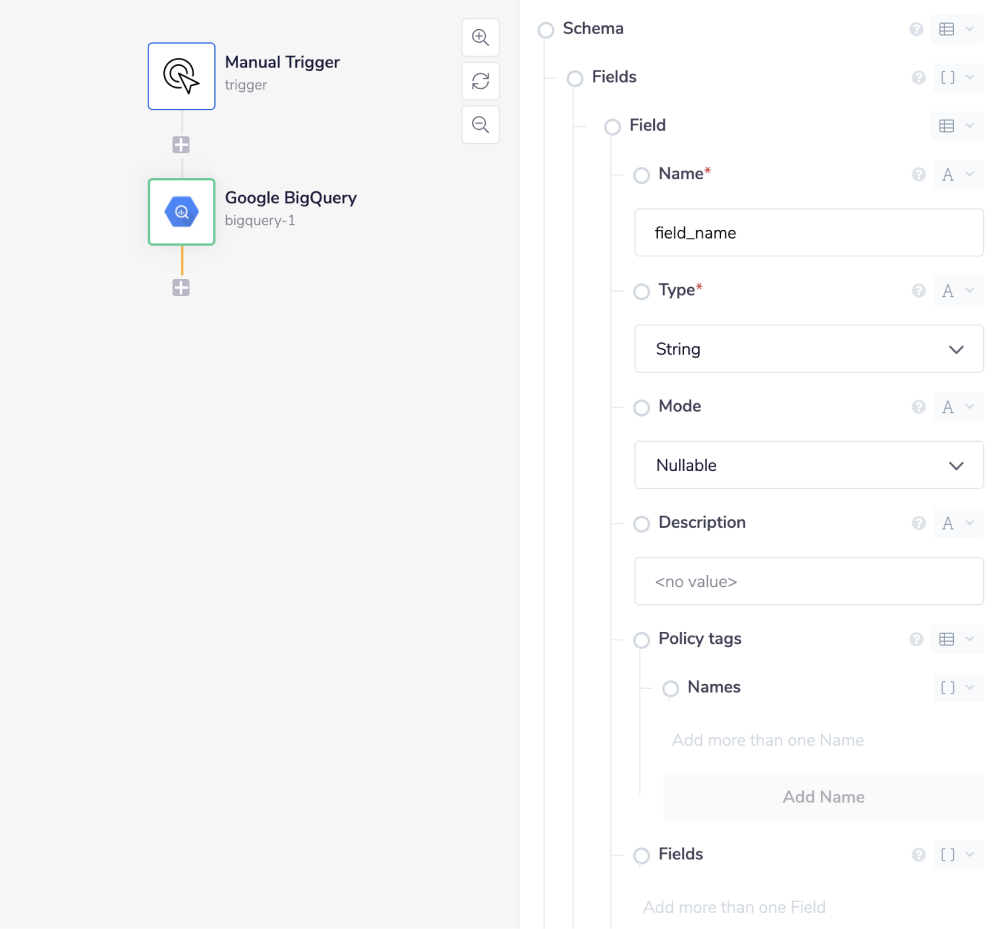The width and height of the screenshot is (1000, 929).
Task: Open the help icon beside Name field
Action: 918,174
